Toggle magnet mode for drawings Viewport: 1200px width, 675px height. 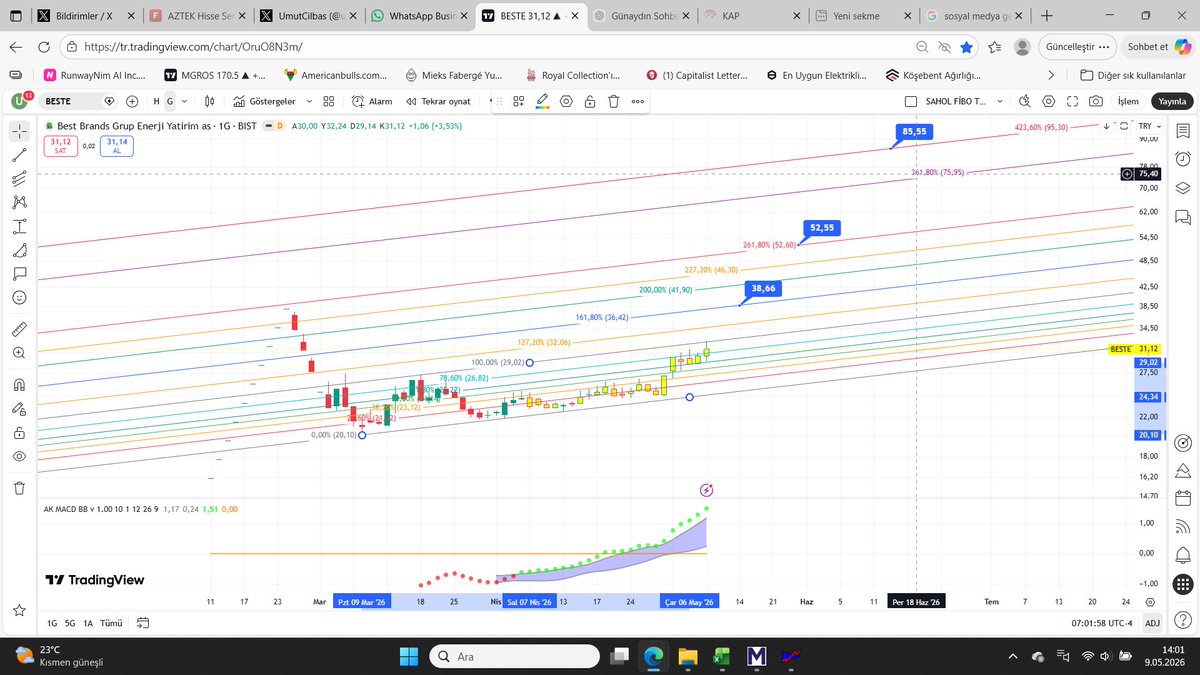[x=19, y=384]
